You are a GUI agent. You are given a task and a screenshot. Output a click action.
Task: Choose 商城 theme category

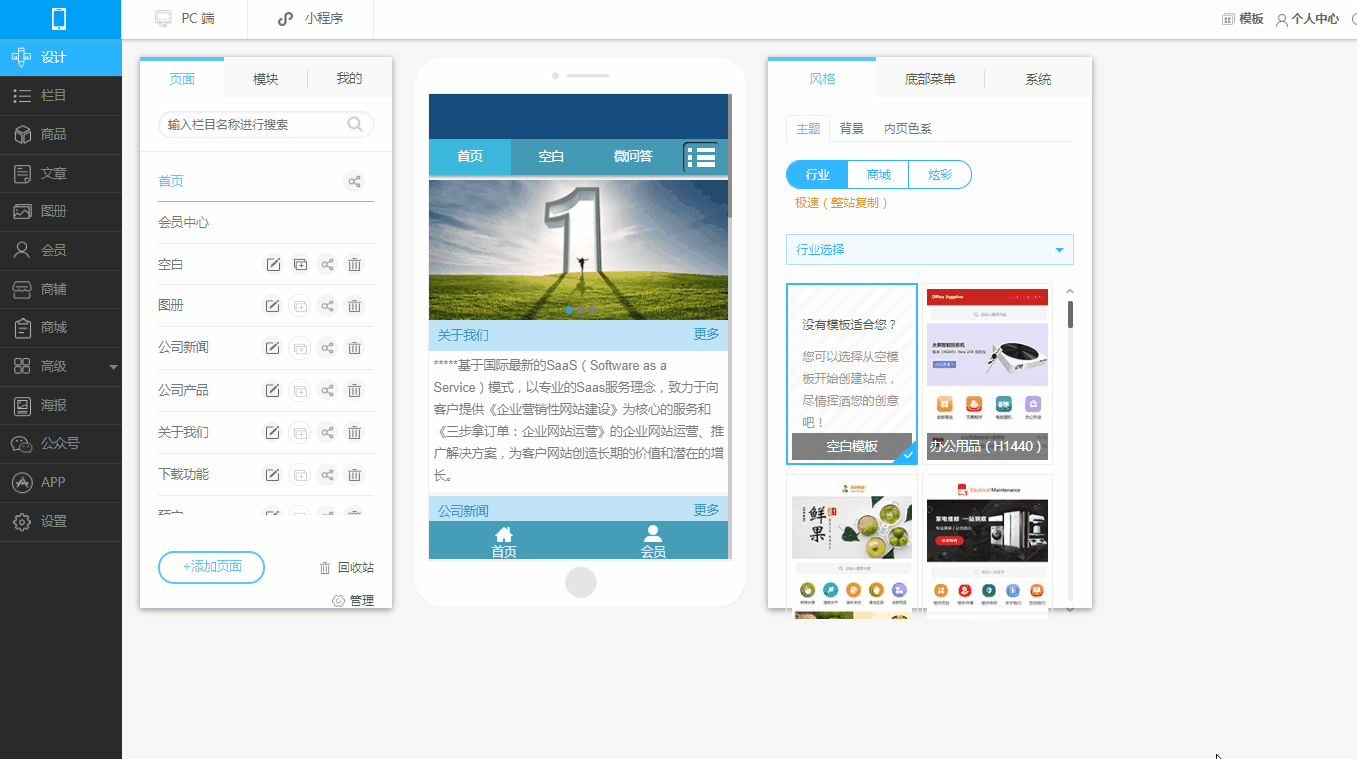pyautogui.click(x=879, y=175)
